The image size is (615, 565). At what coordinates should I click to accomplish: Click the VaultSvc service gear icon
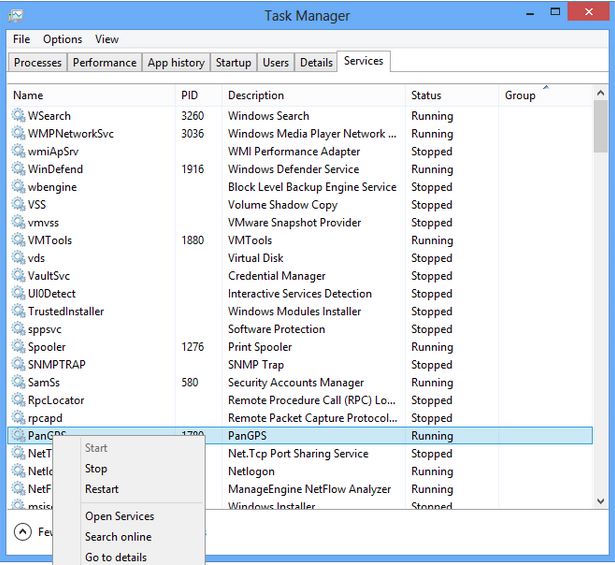(x=18, y=276)
